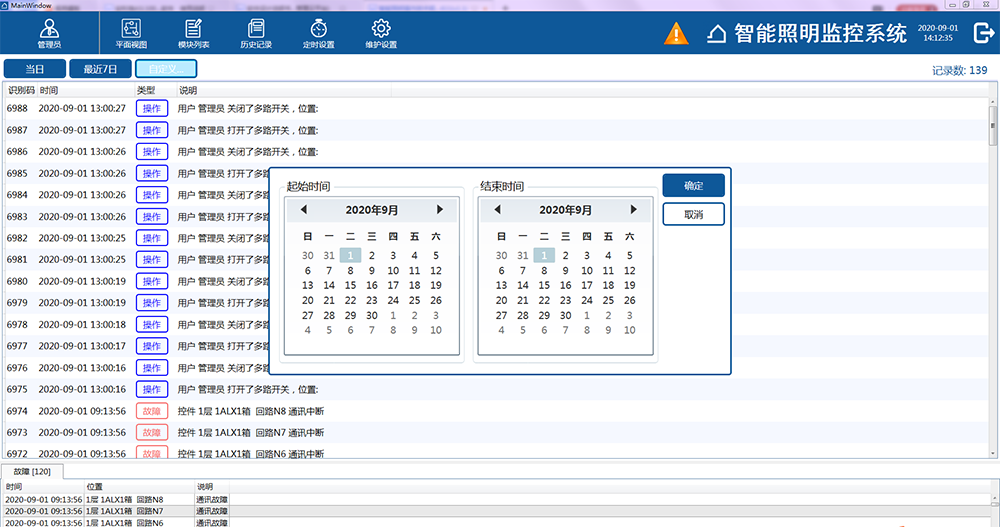The image size is (1000, 527).
Task: Go to previous month in start calendar
Action: click(x=304, y=210)
